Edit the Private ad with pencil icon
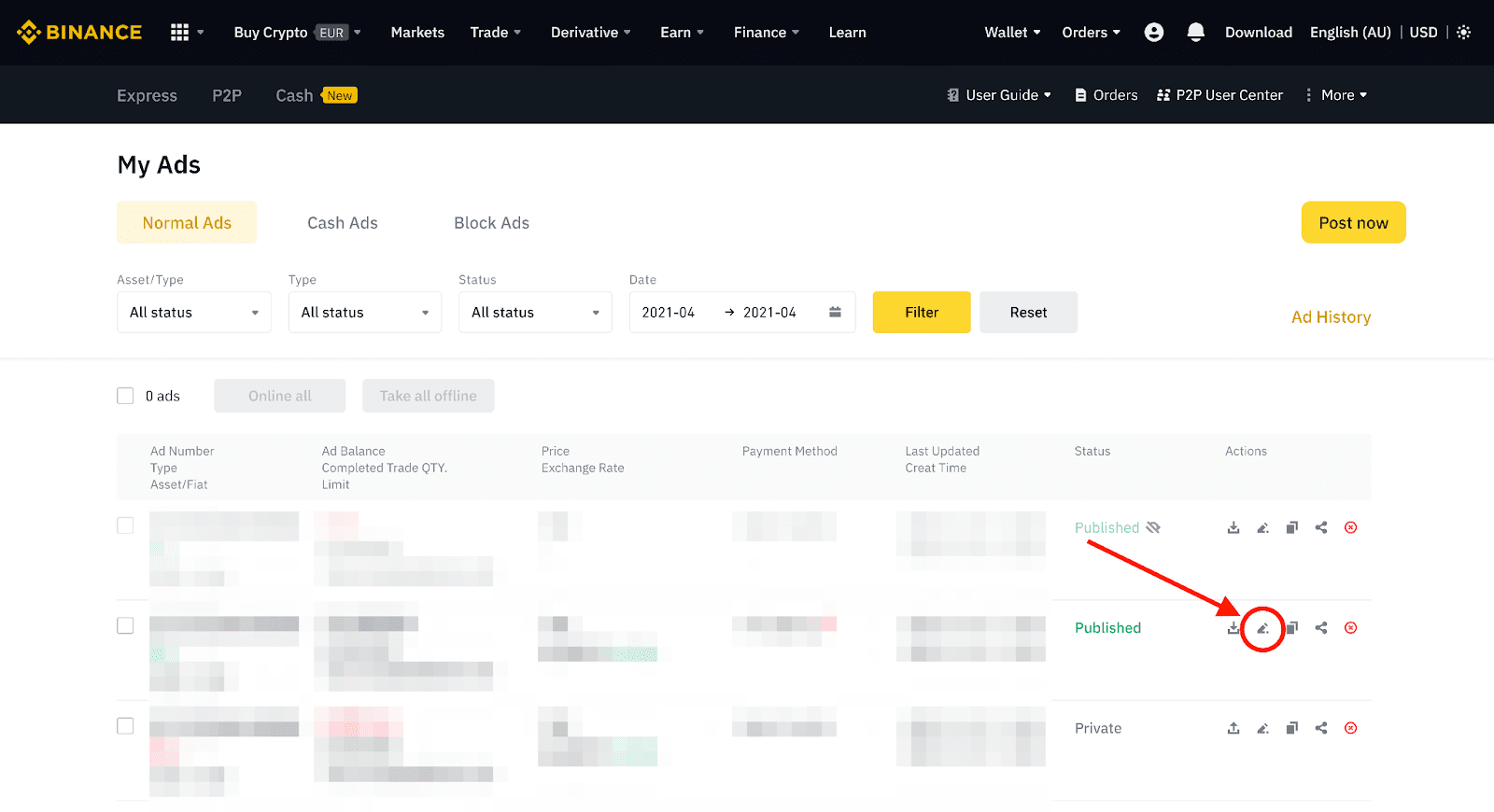Screen dimensions: 1494x812 (1262, 728)
